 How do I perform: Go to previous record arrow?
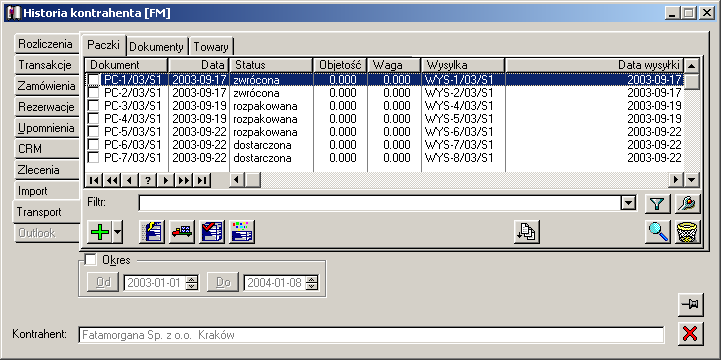click(130, 180)
